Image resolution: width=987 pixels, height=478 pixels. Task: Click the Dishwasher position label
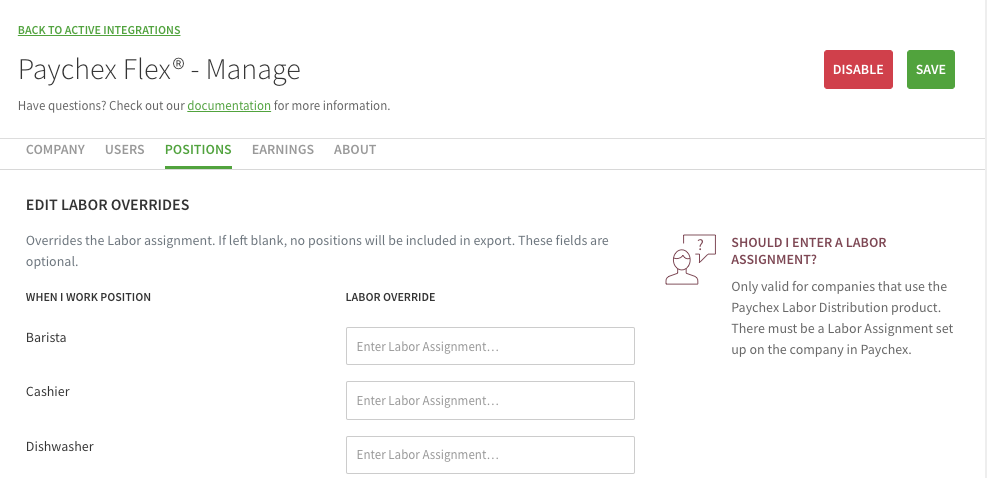point(60,447)
